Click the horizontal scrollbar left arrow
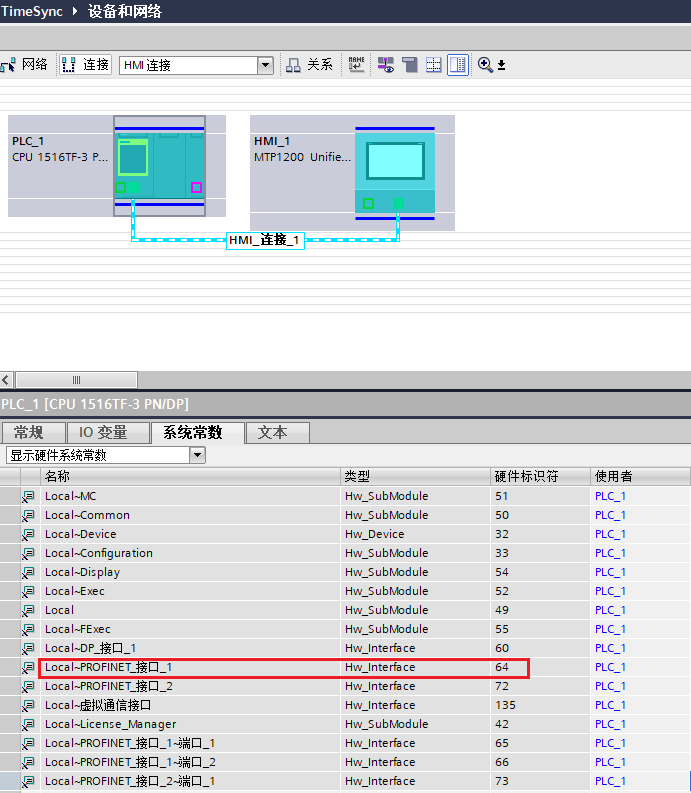 click(6, 380)
